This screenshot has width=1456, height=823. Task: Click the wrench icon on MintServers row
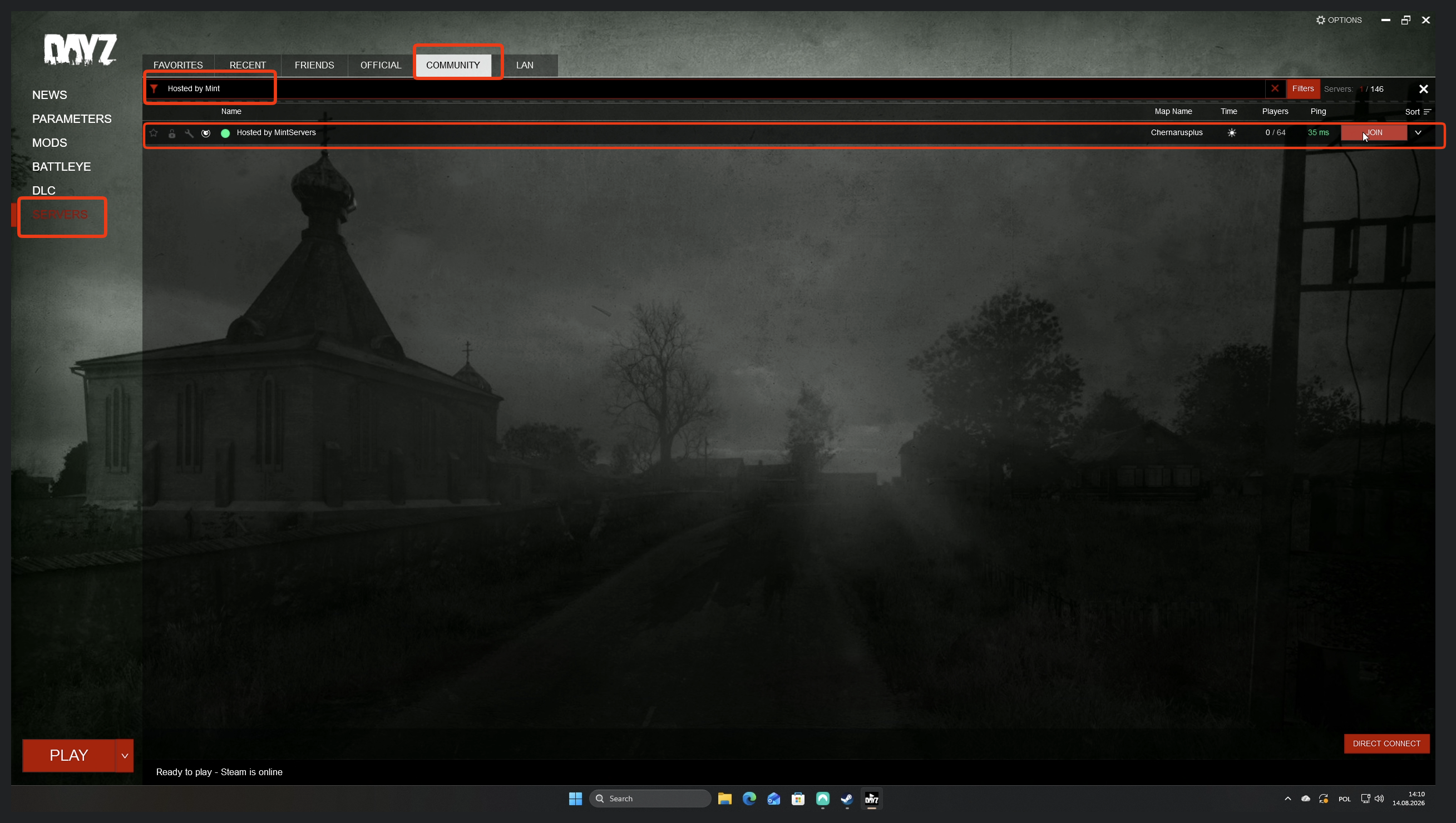point(189,133)
